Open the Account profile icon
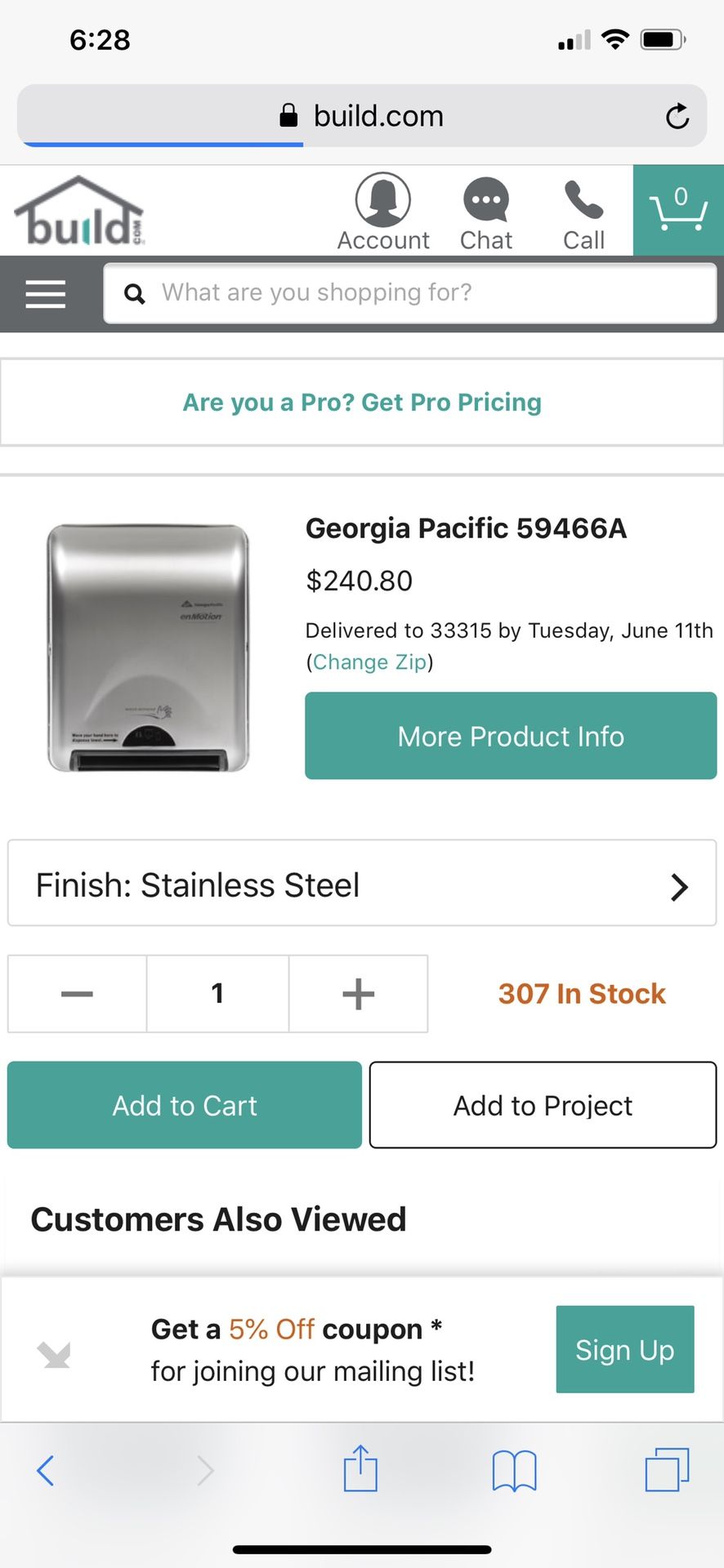This screenshot has height=1568, width=724. (382, 200)
